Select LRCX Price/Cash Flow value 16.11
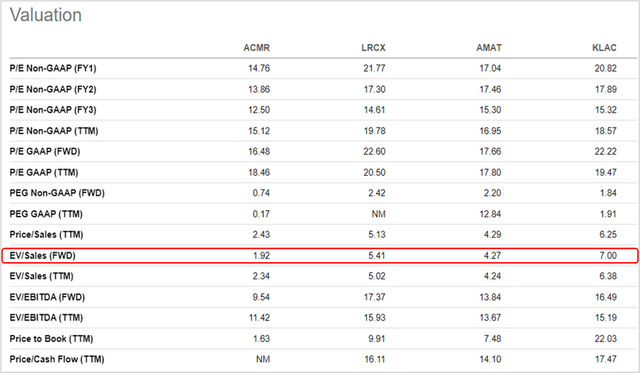This screenshot has height=373, width=640. [x=374, y=359]
